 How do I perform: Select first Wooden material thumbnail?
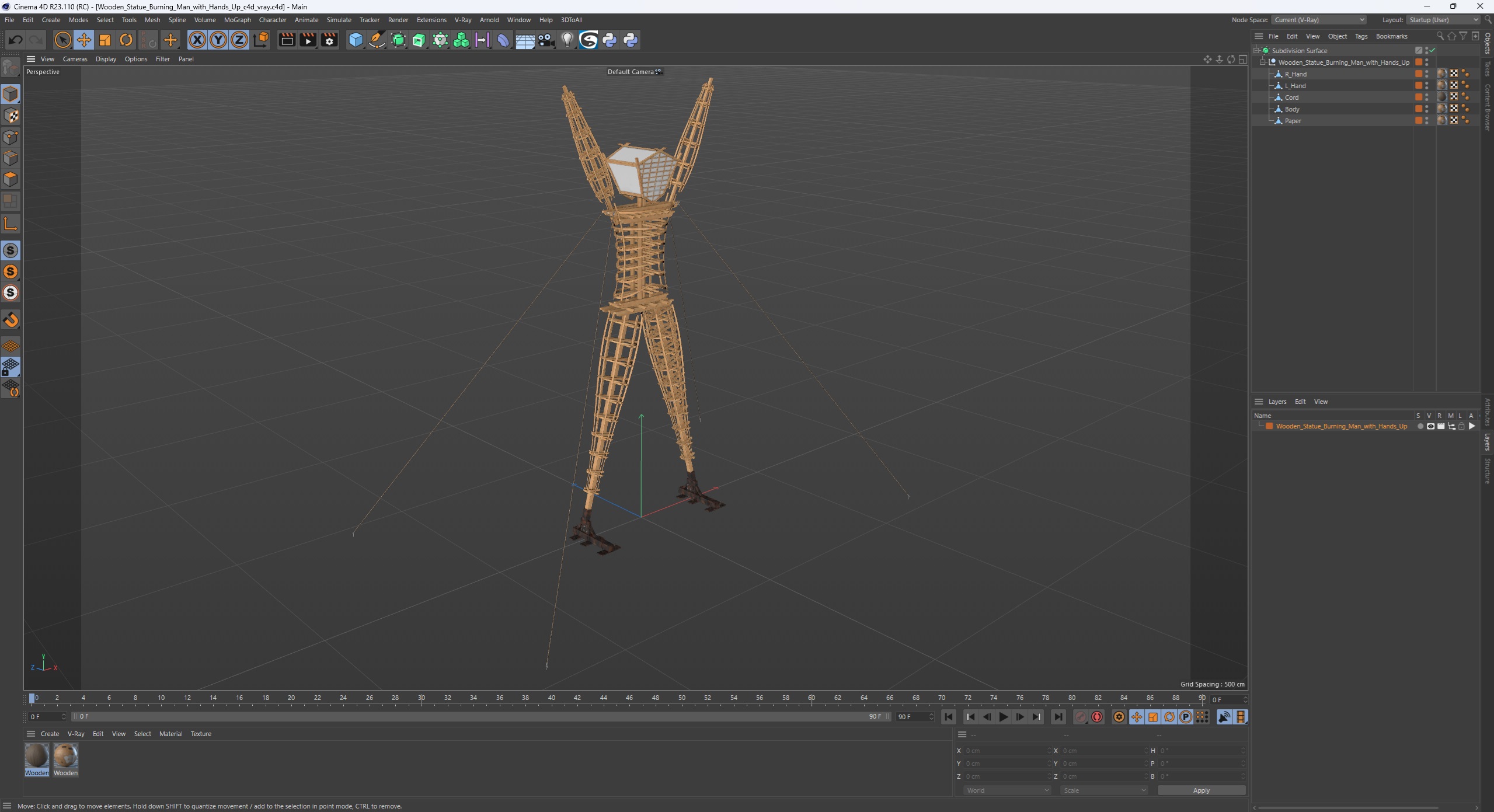pyautogui.click(x=37, y=756)
